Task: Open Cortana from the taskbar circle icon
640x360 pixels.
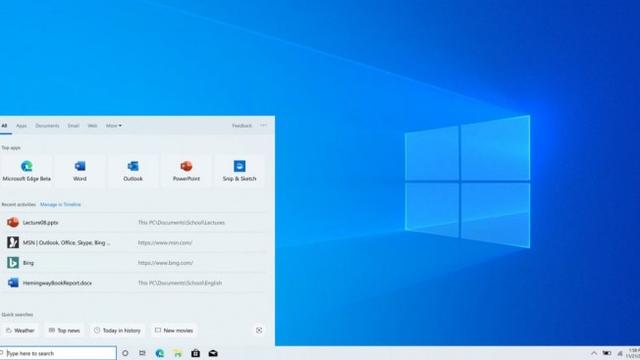Action: coord(125,353)
